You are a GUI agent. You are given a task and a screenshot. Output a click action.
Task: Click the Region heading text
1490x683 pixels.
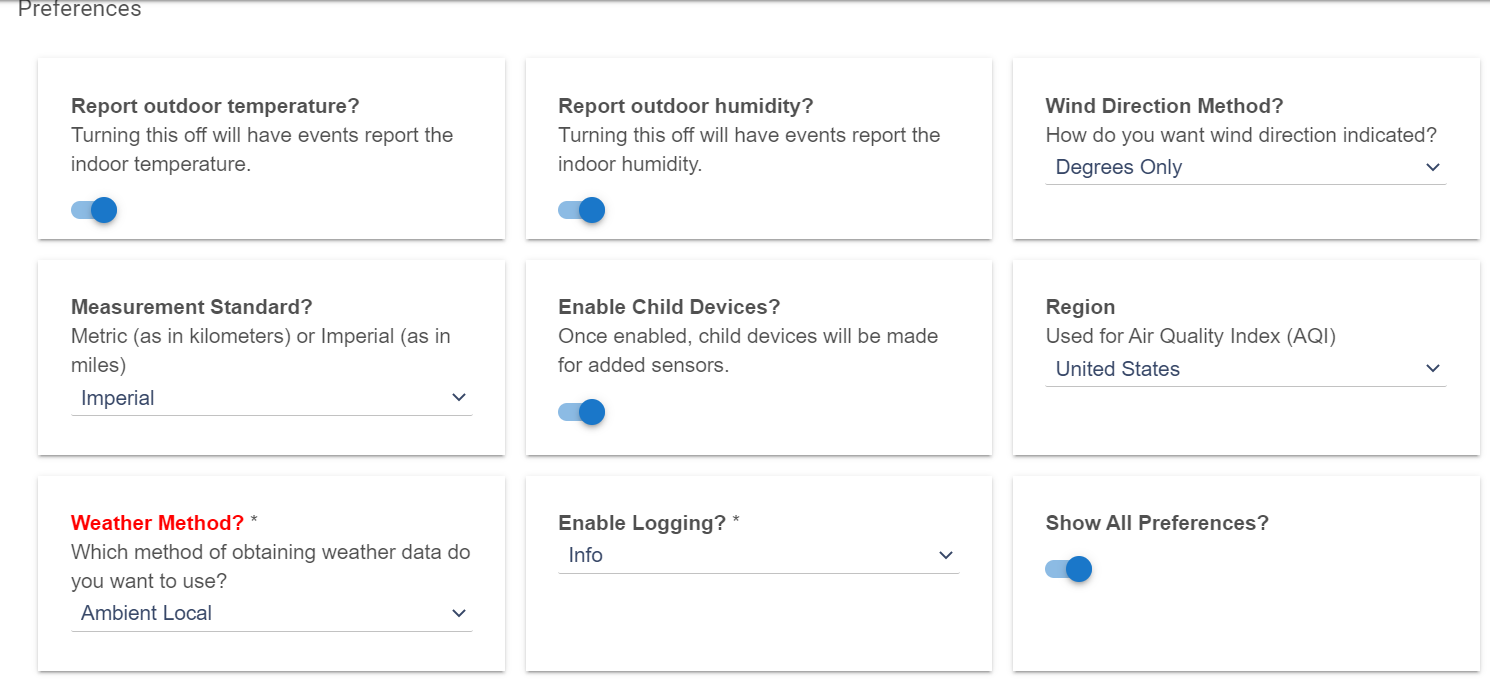(x=1080, y=307)
